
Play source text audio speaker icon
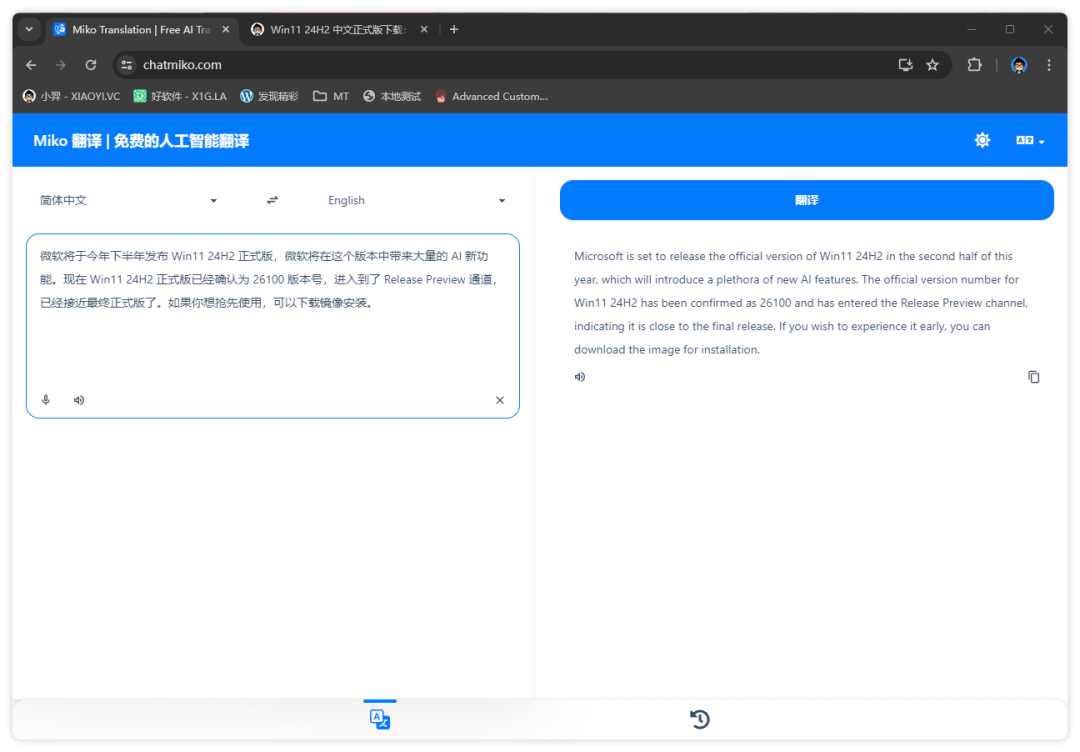[79, 400]
